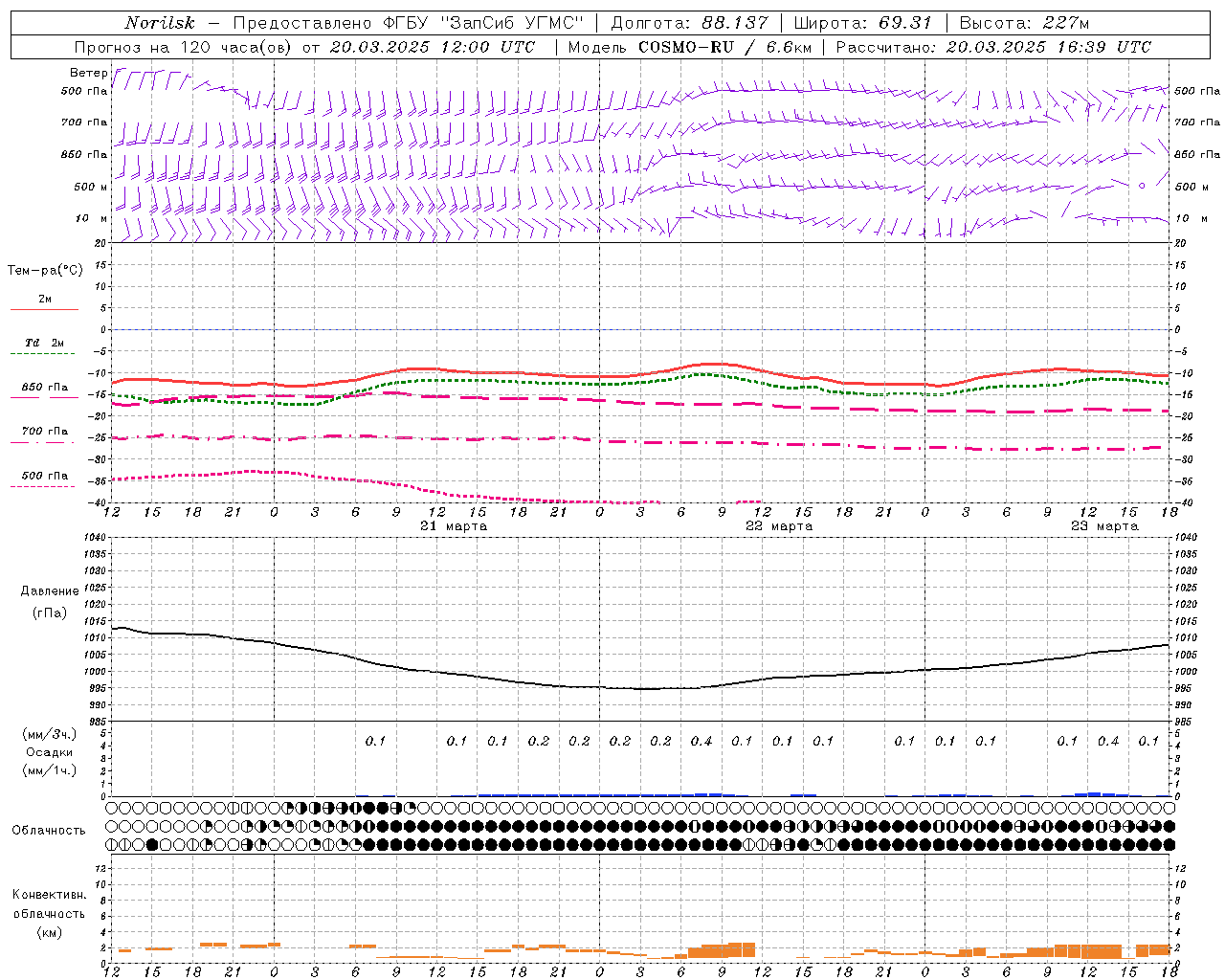Click '(гПа)' unit under Давление
Viewport: 1225px width, 980px height.
[50, 613]
